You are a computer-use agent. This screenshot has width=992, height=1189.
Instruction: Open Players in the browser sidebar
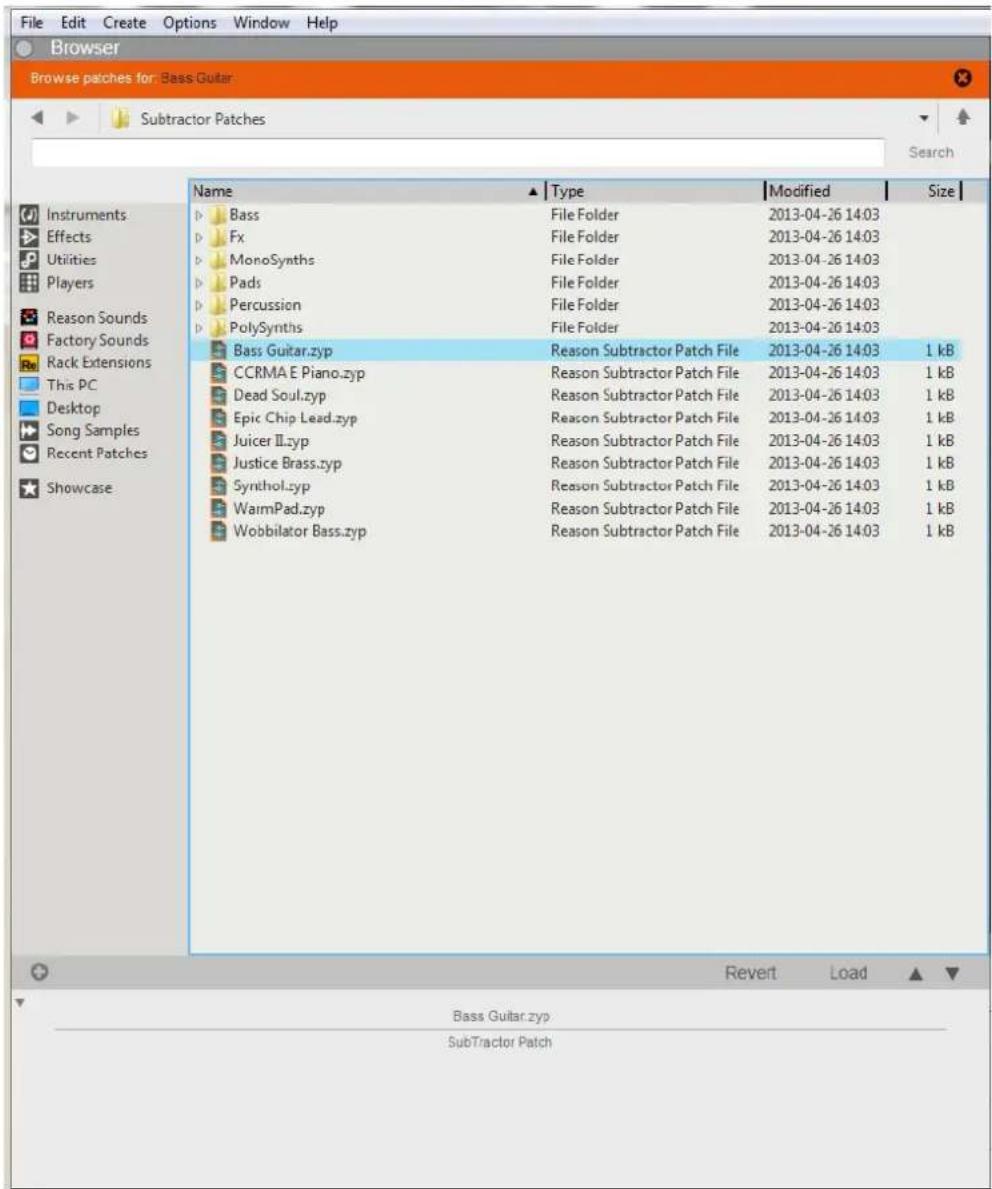[x=57, y=283]
